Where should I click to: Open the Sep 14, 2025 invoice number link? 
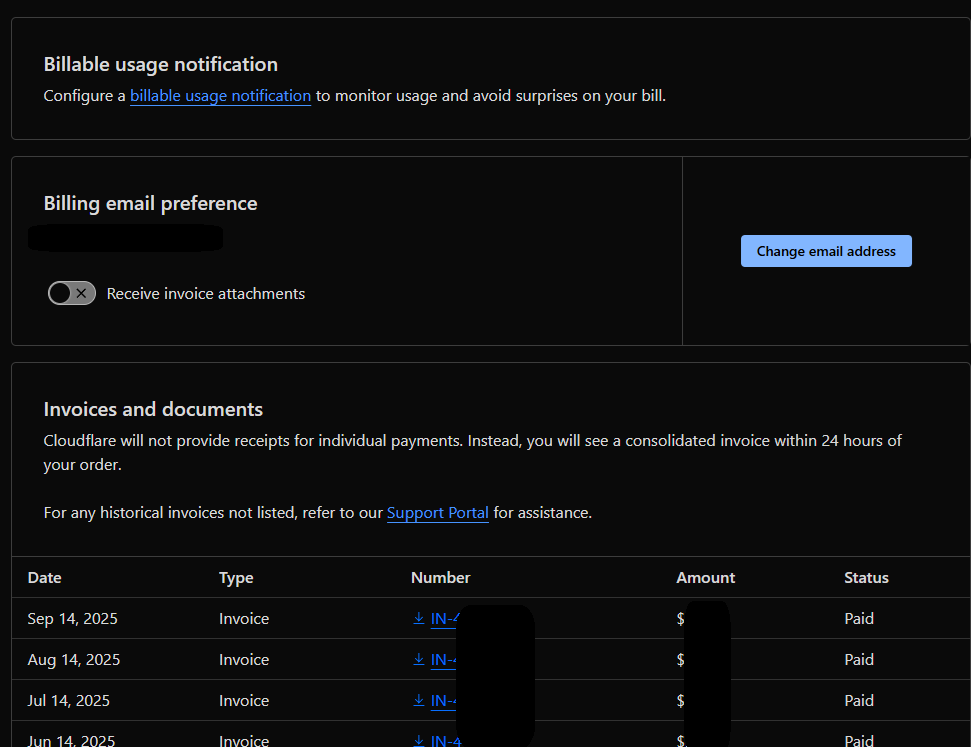tap(445, 619)
